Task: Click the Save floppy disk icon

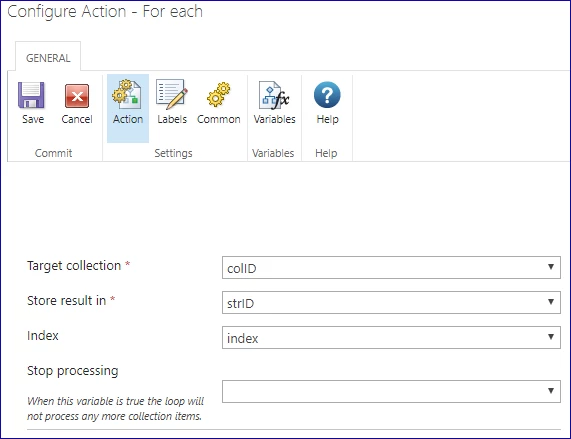Action: coord(31,95)
